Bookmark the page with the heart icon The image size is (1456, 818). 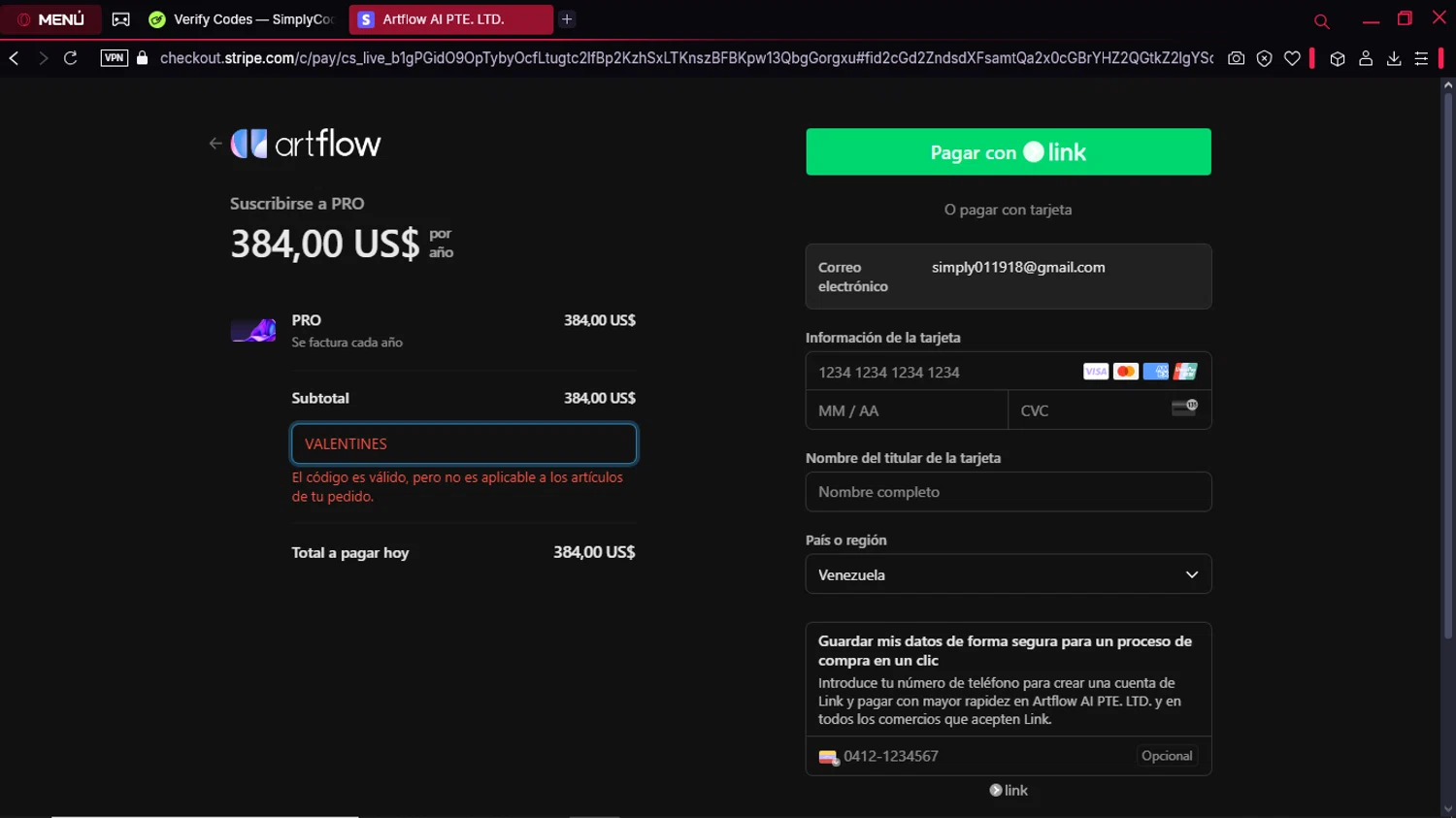coord(1292,58)
